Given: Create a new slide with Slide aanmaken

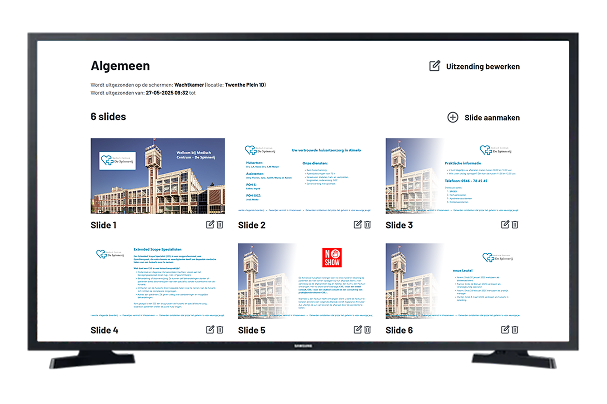Looking at the screenshot, I should click(x=483, y=117).
